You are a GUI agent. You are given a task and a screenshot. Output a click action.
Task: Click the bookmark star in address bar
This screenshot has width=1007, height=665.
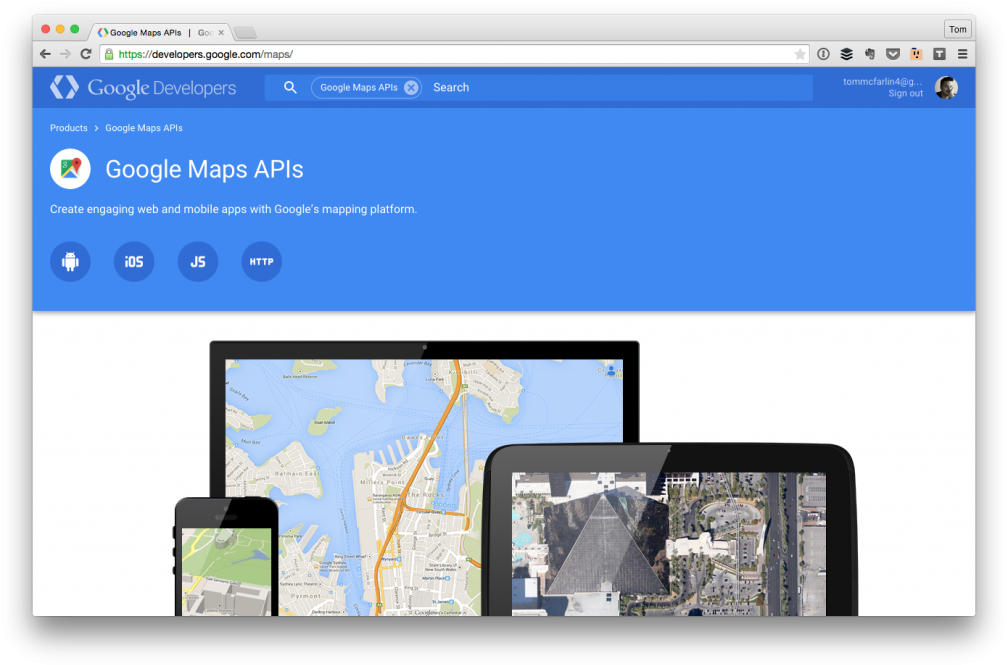[x=800, y=54]
